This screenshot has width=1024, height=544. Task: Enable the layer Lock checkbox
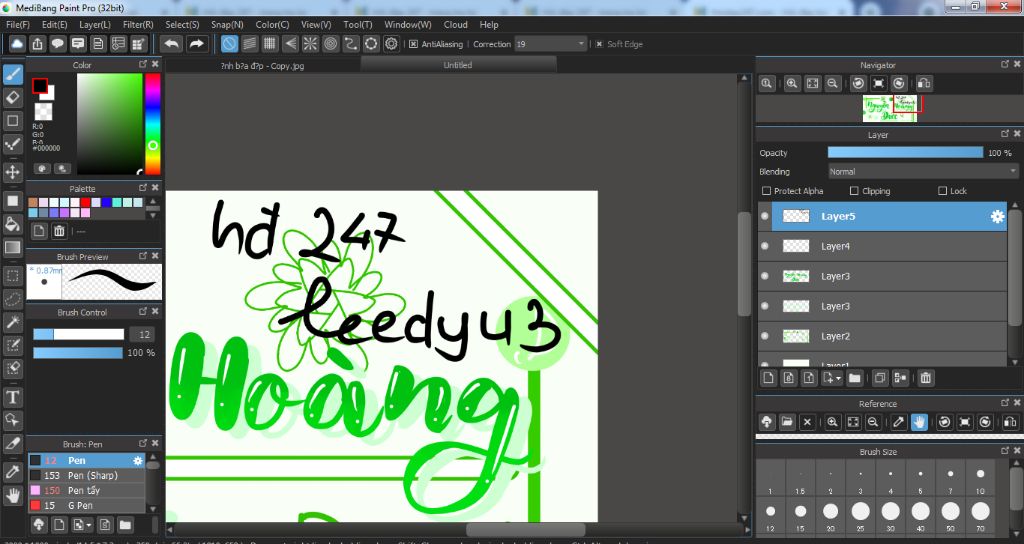click(942, 191)
